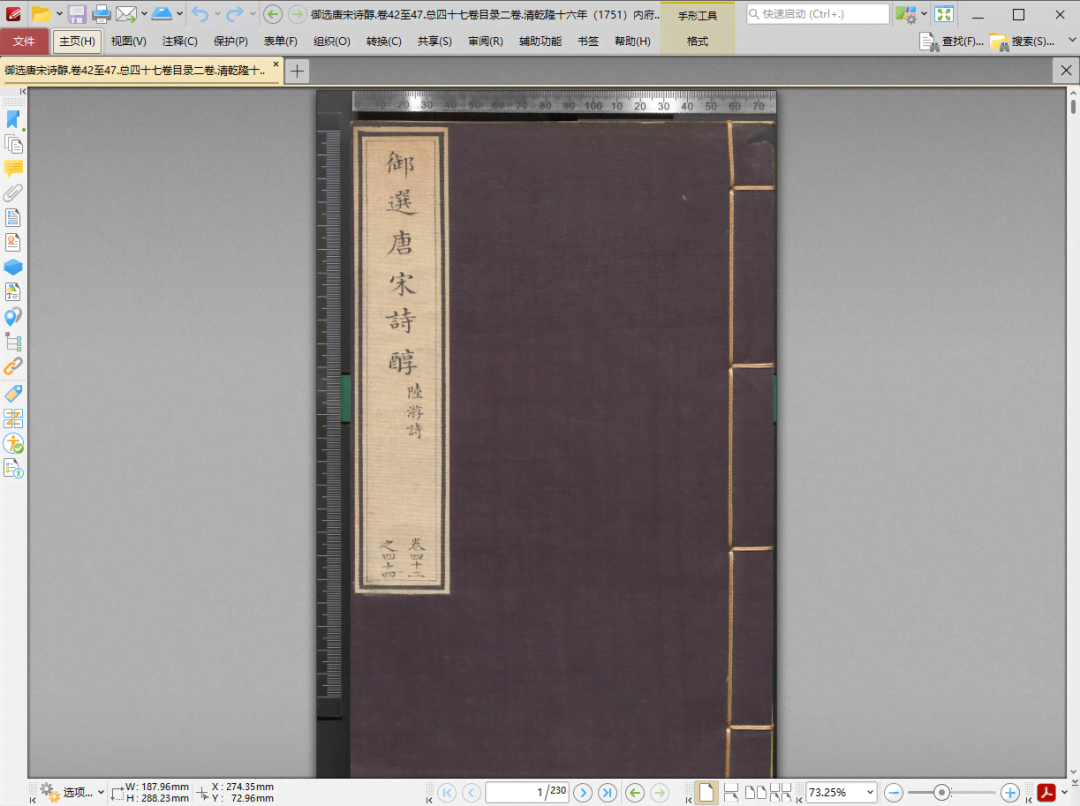Image resolution: width=1080 pixels, height=806 pixels.
Task: Switch to the 视图(V) ribbon tab
Action: pyautogui.click(x=128, y=41)
